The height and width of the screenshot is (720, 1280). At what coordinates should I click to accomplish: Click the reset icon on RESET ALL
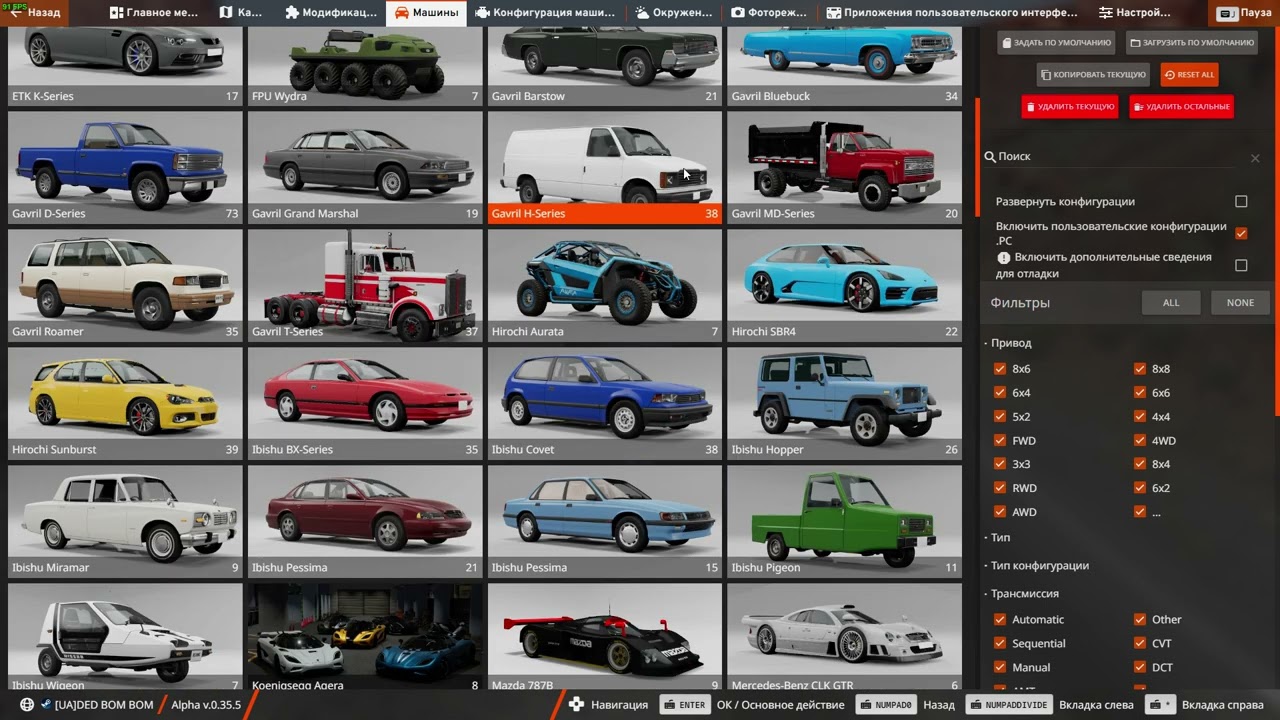click(1170, 75)
